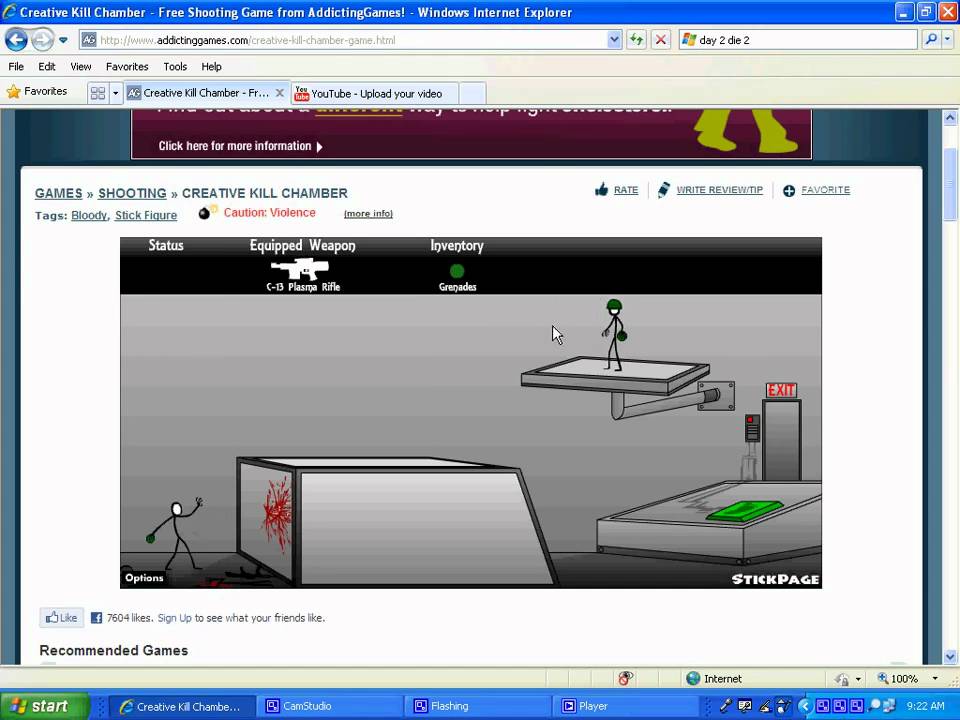Click the red Stop loading icon

661,40
